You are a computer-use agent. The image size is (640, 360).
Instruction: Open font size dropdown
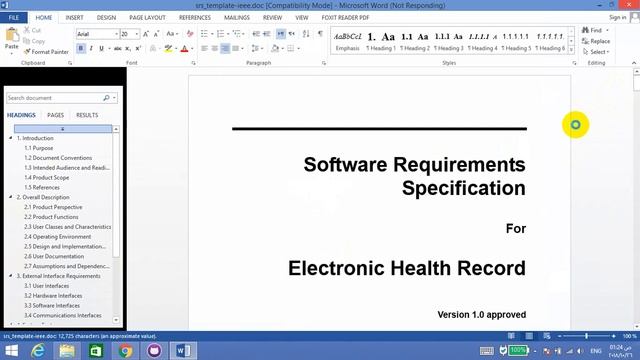136,34
